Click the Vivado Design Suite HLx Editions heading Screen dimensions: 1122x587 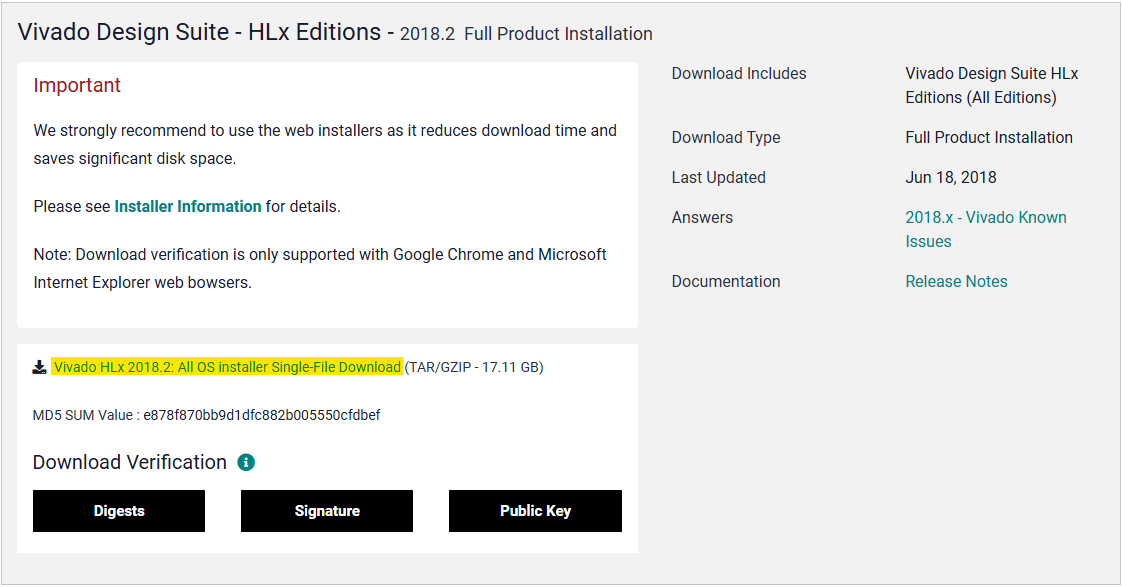pos(200,33)
